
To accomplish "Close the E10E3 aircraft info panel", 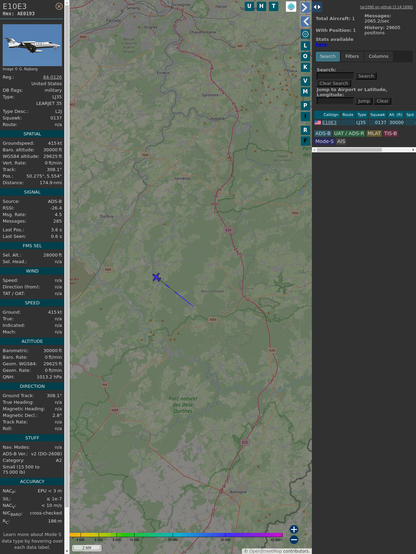I will 59,6.
